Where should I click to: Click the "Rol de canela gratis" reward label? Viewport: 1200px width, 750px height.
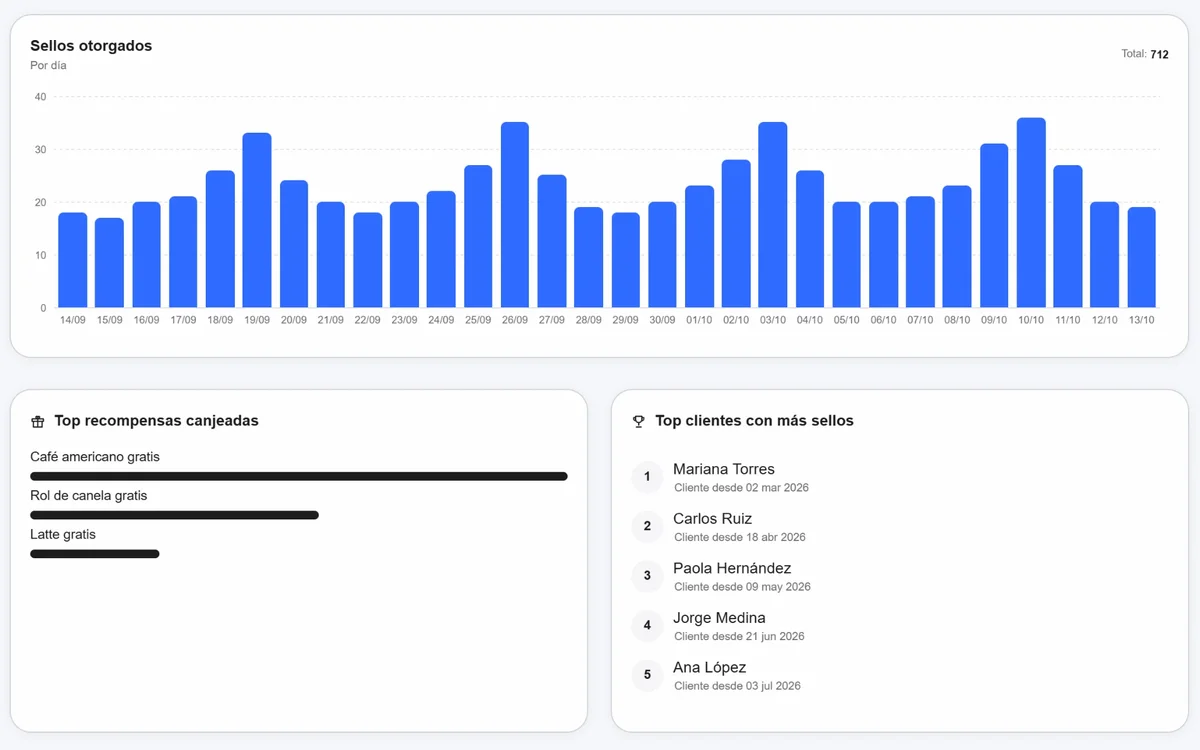click(89, 496)
